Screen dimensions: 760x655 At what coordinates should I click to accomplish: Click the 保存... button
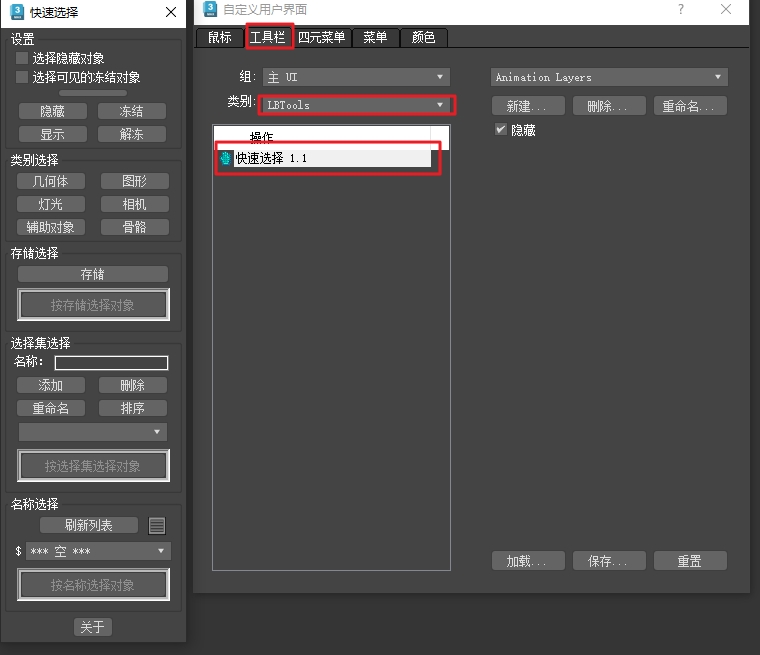(609, 561)
